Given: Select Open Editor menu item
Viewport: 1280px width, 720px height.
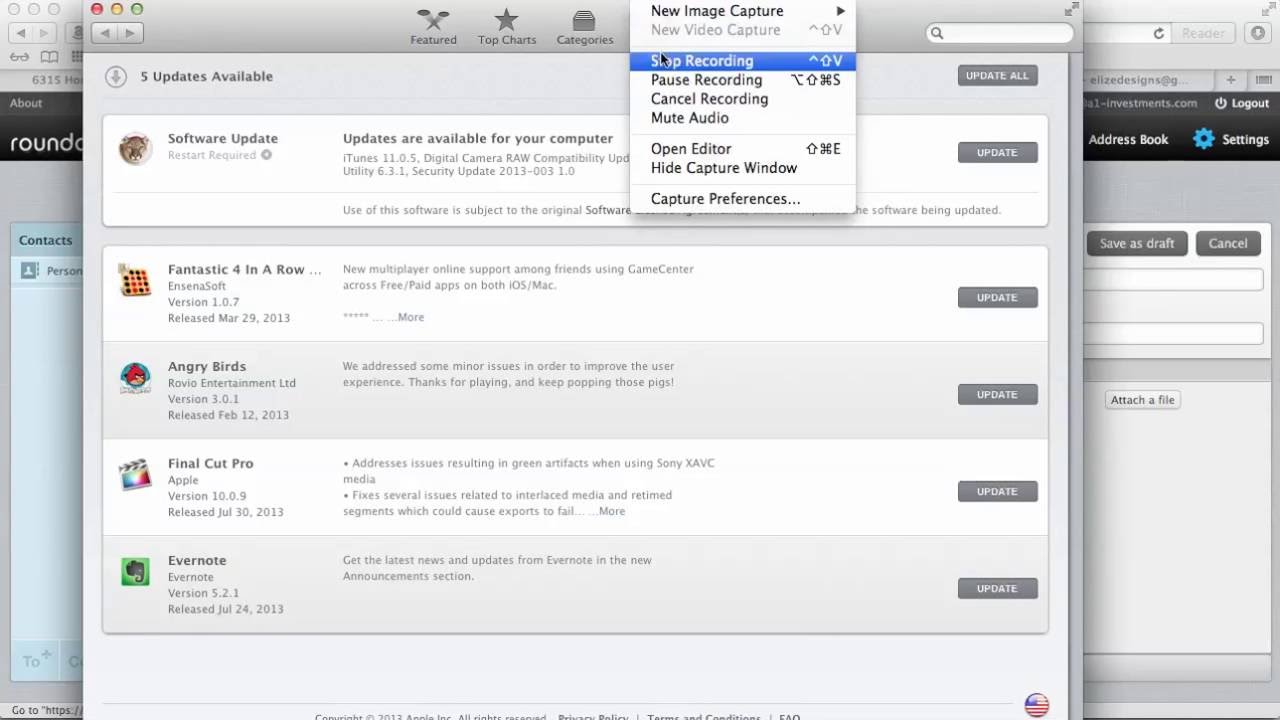Looking at the screenshot, I should click(x=743, y=149).
